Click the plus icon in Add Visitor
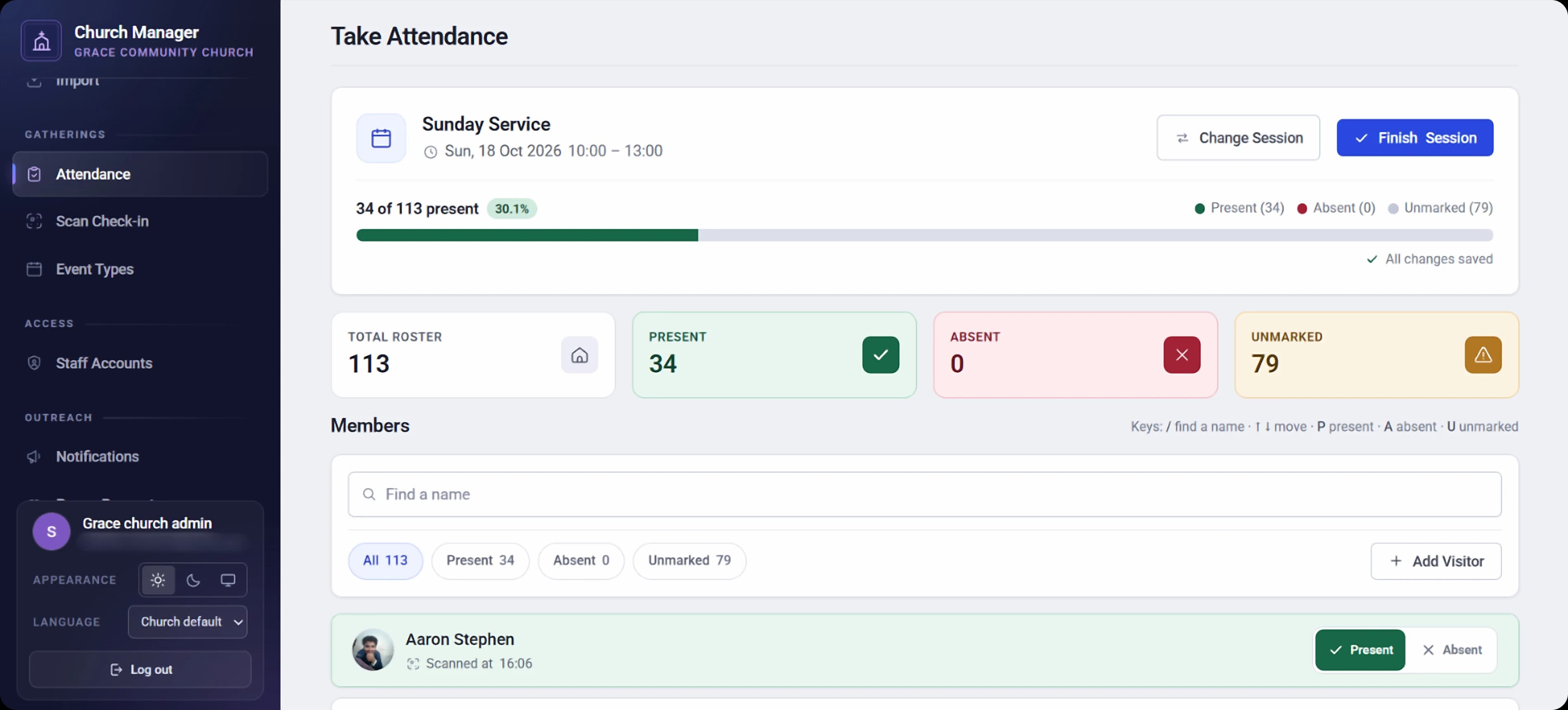This screenshot has height=710, width=1568. (1396, 561)
